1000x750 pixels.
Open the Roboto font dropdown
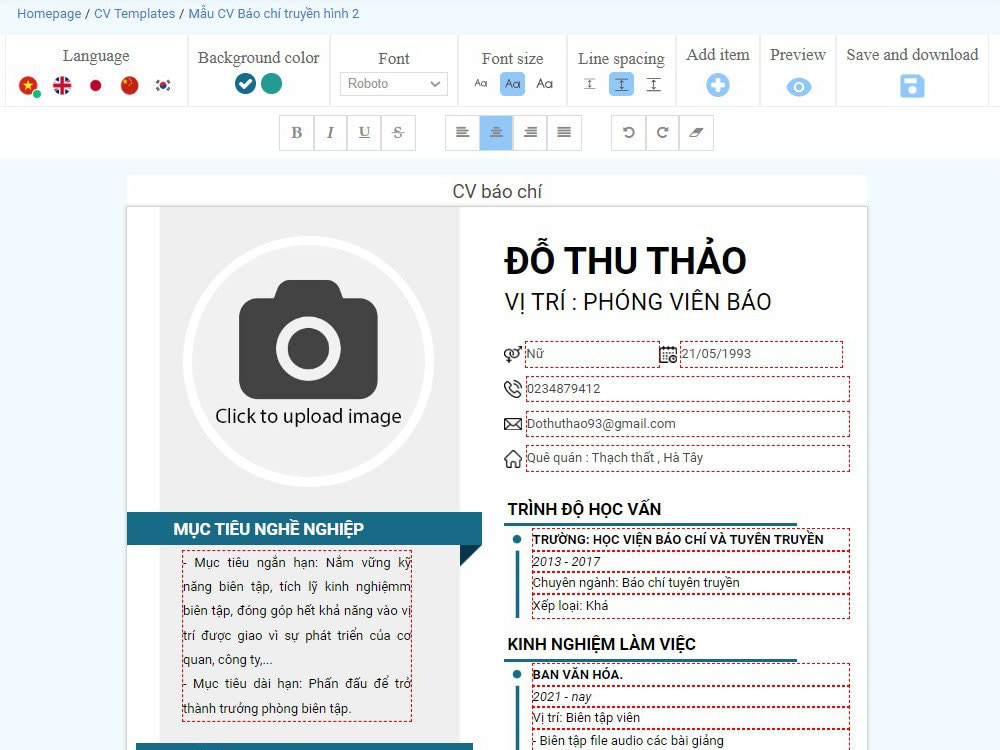coord(393,84)
